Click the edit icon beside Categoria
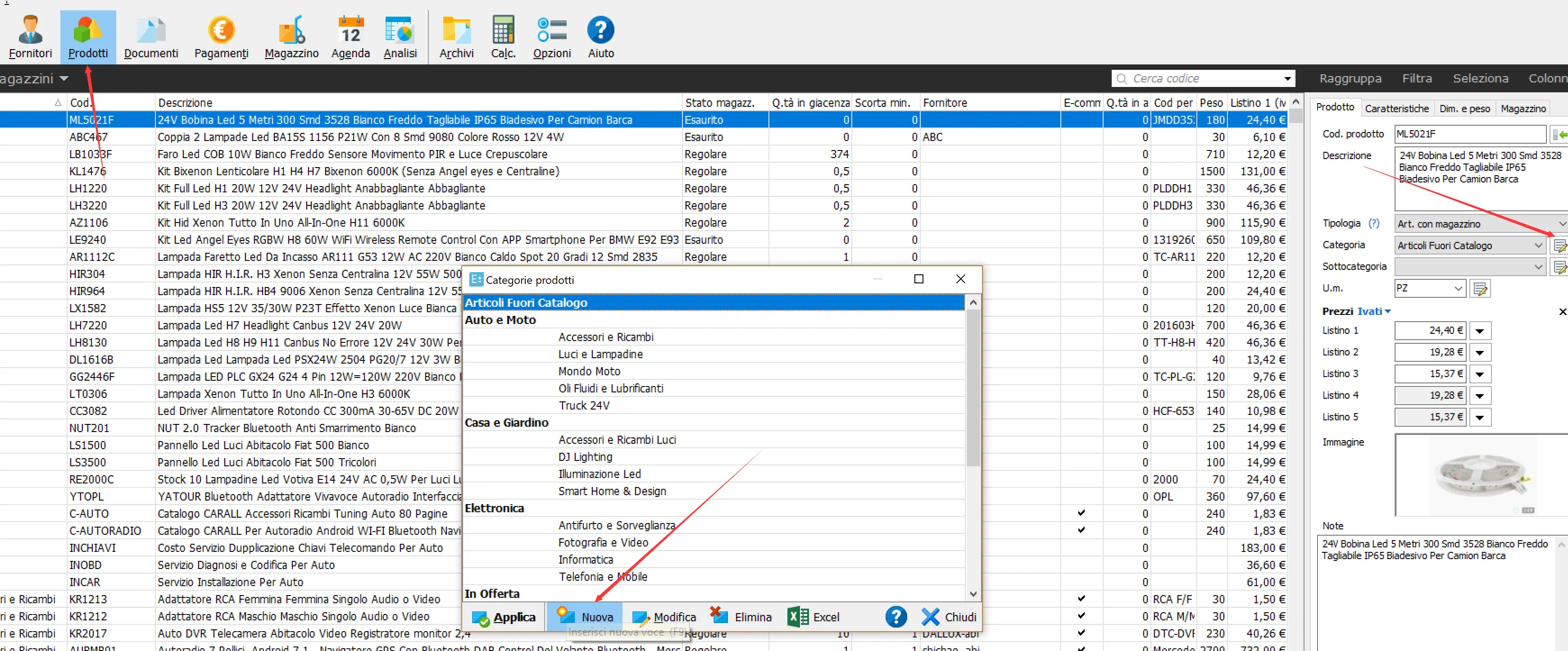The width and height of the screenshot is (1568, 651). point(1559,246)
